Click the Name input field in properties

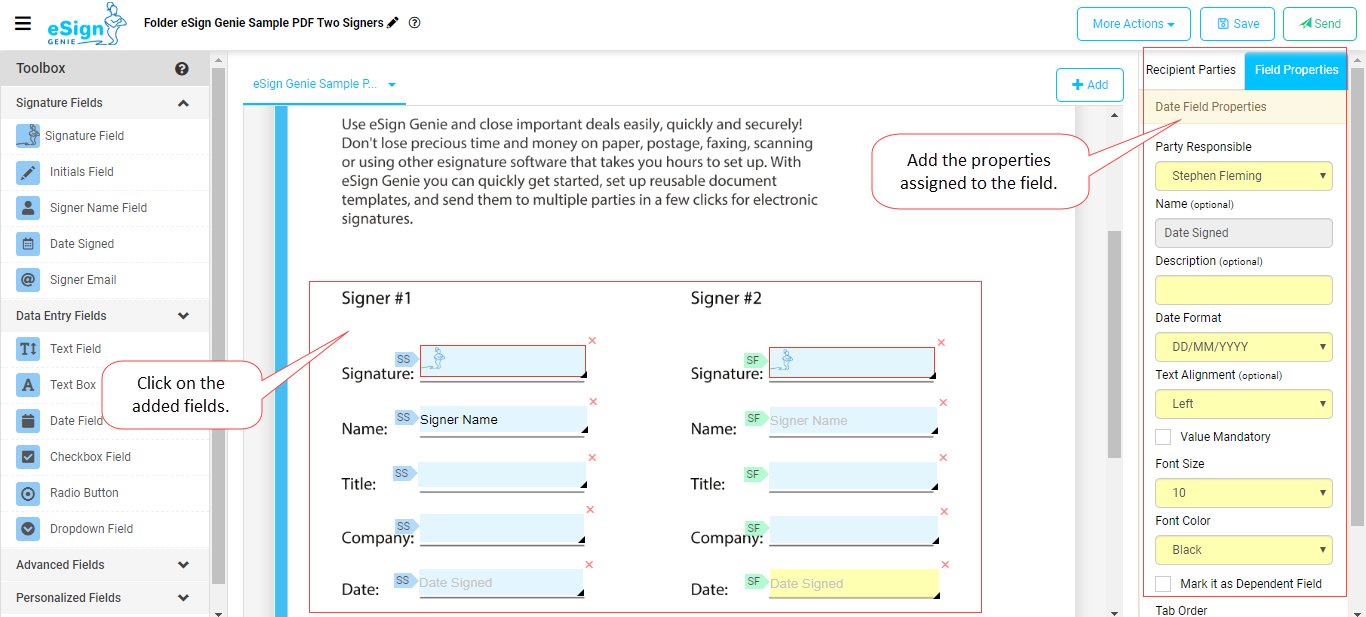pyautogui.click(x=1244, y=233)
